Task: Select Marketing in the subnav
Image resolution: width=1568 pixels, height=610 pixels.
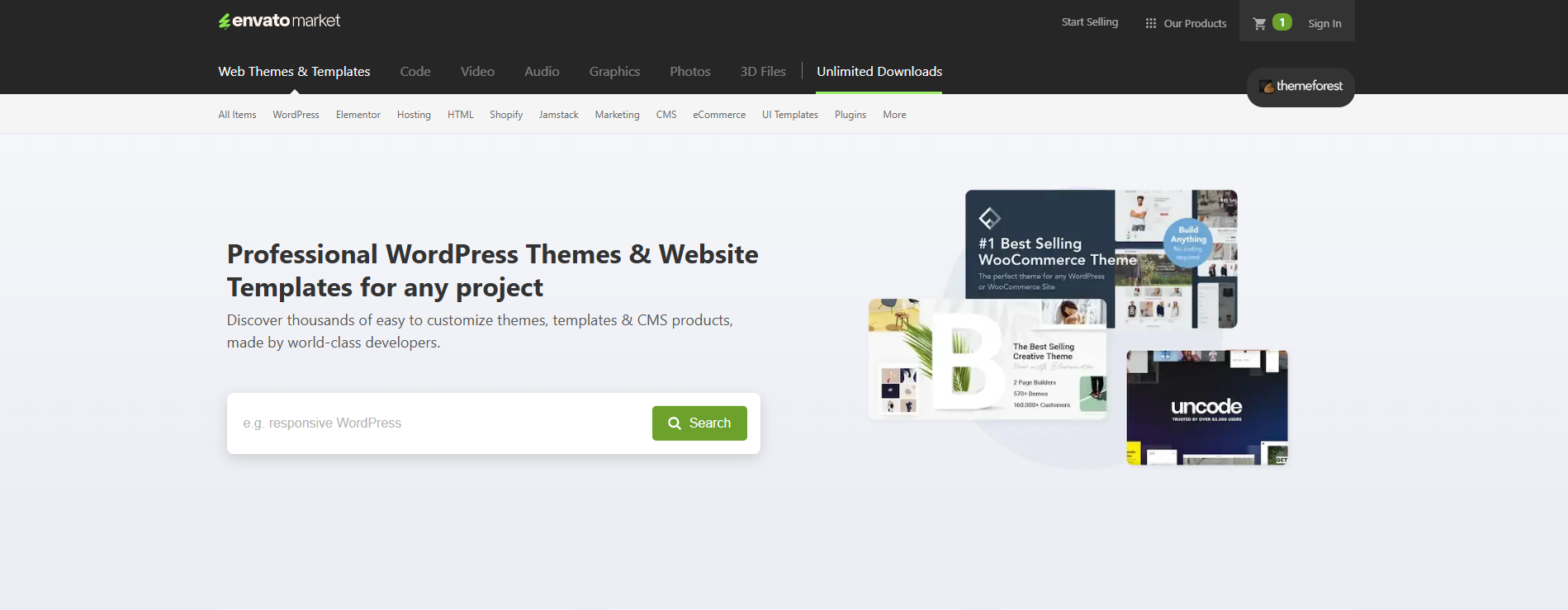Action: 617,115
